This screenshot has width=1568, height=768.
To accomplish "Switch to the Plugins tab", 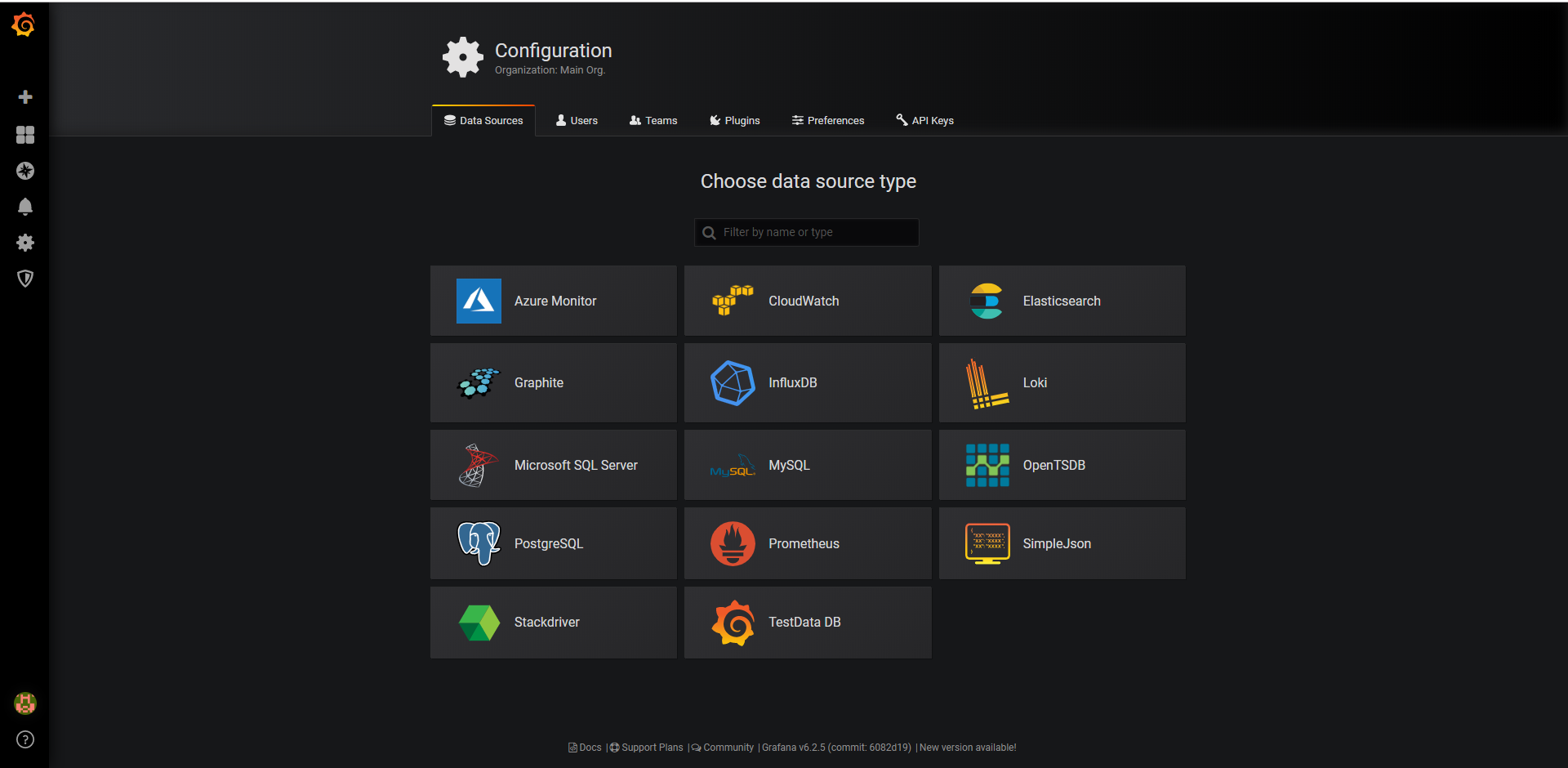I will tap(735, 120).
